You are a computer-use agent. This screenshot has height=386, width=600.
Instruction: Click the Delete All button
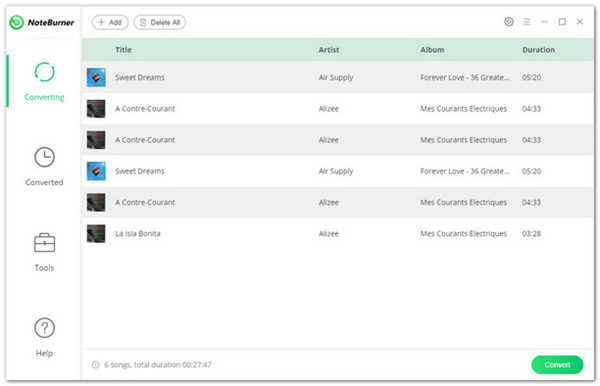[x=160, y=22]
